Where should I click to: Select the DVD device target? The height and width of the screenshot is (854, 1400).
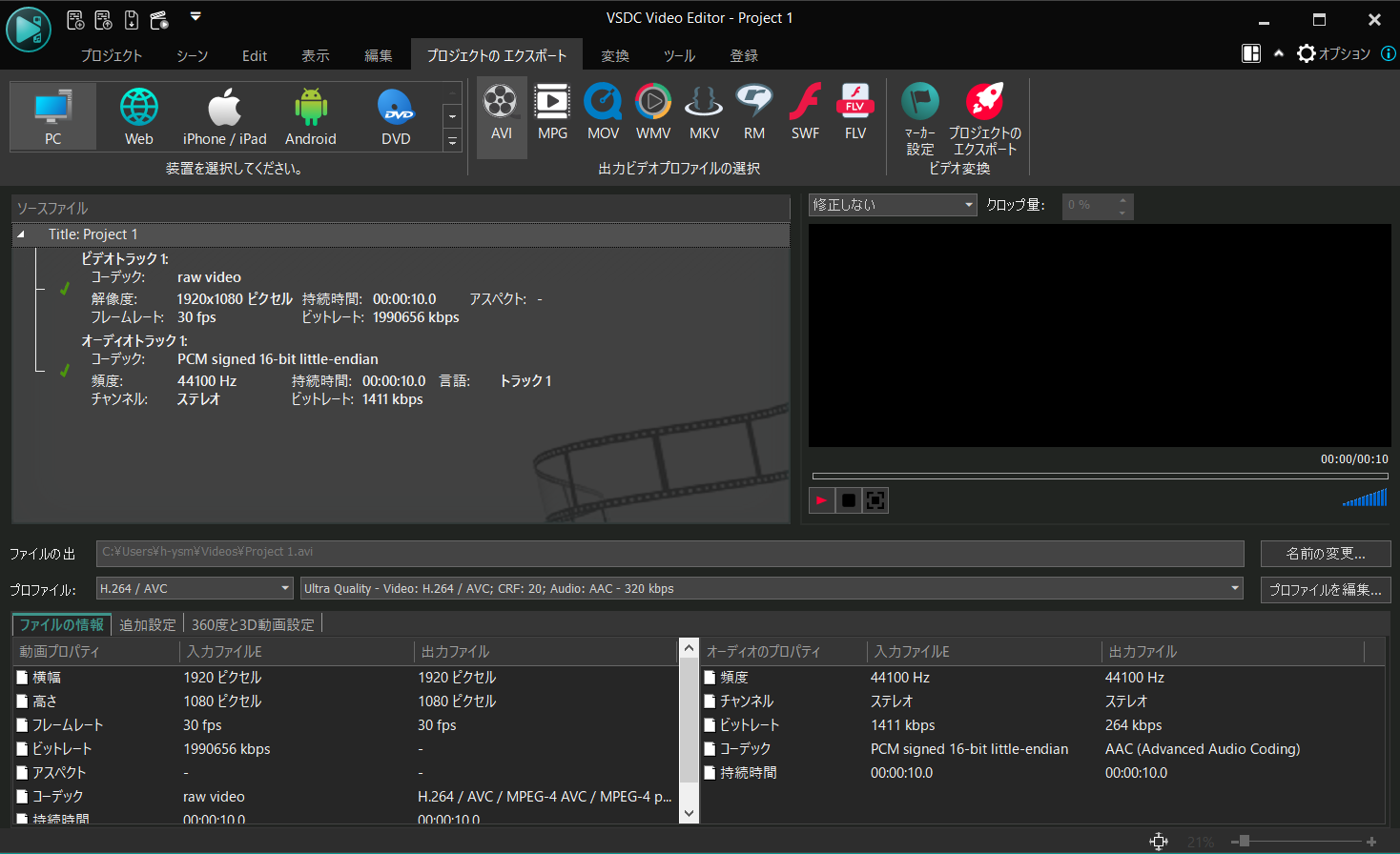click(x=396, y=114)
